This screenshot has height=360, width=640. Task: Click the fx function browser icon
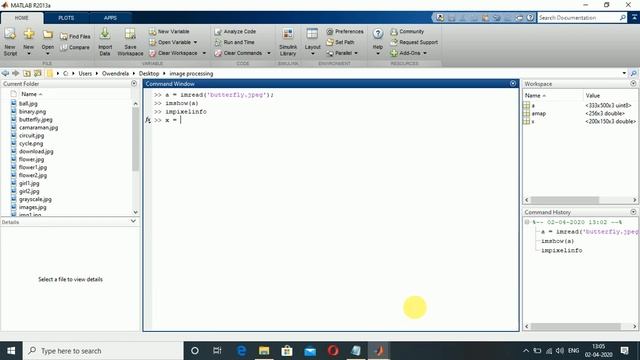(x=148, y=120)
